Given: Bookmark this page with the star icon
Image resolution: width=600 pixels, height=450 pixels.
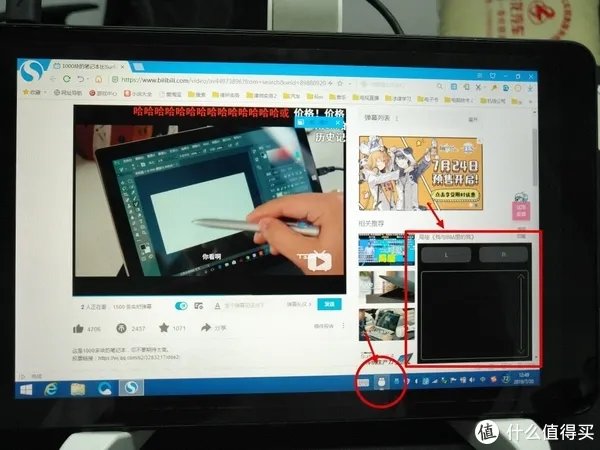Looking at the screenshot, I should 339,83.
